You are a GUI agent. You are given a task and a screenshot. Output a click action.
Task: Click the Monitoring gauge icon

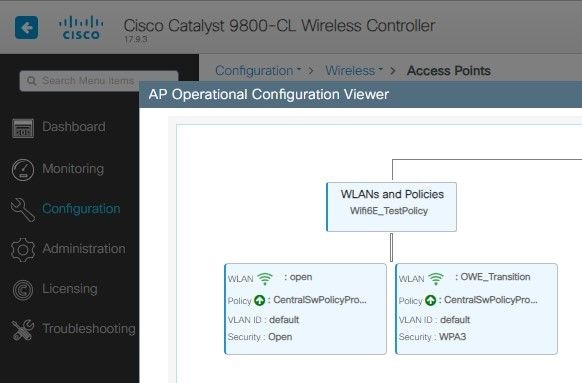[23, 170]
